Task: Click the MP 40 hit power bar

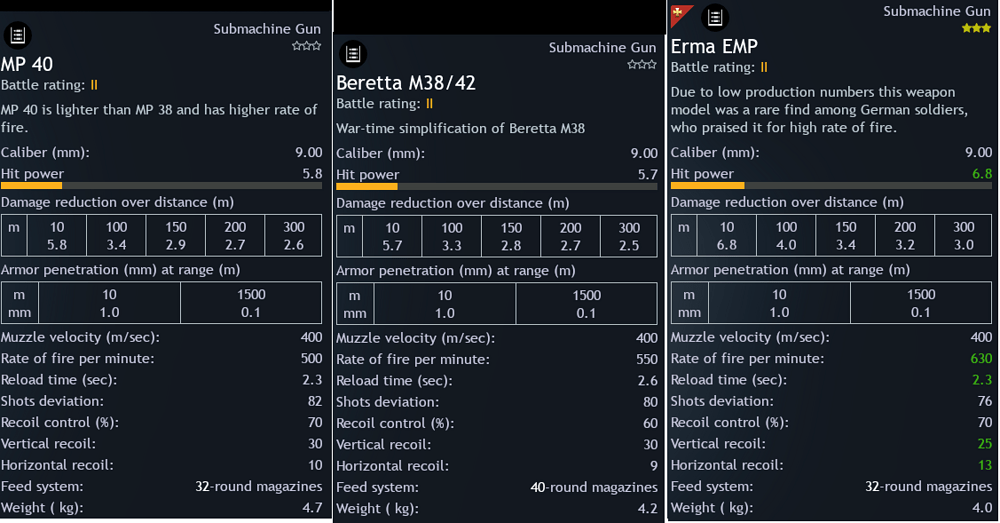Action: (161, 186)
